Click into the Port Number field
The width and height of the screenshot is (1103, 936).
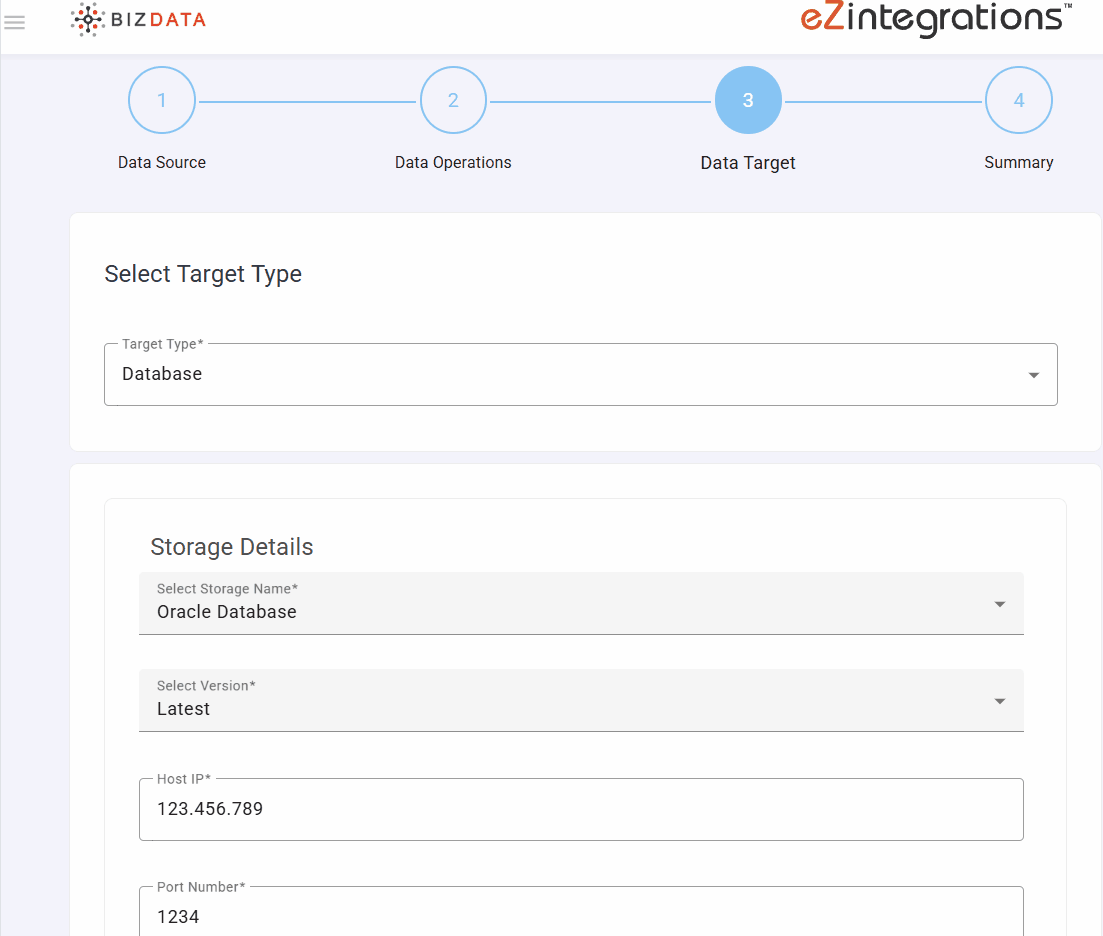click(580, 915)
